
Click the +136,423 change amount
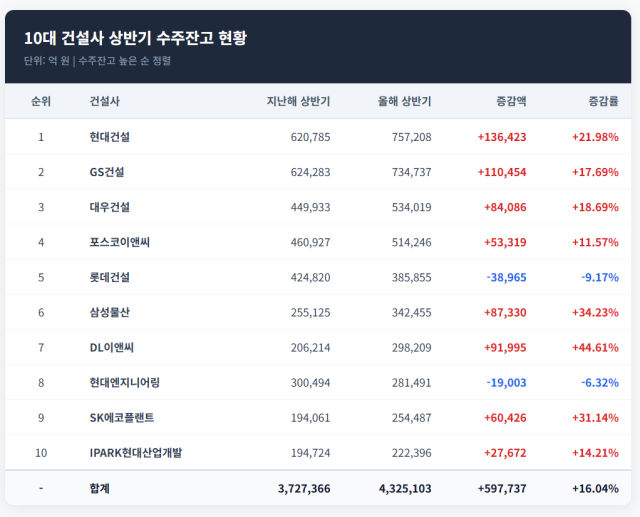pos(502,137)
